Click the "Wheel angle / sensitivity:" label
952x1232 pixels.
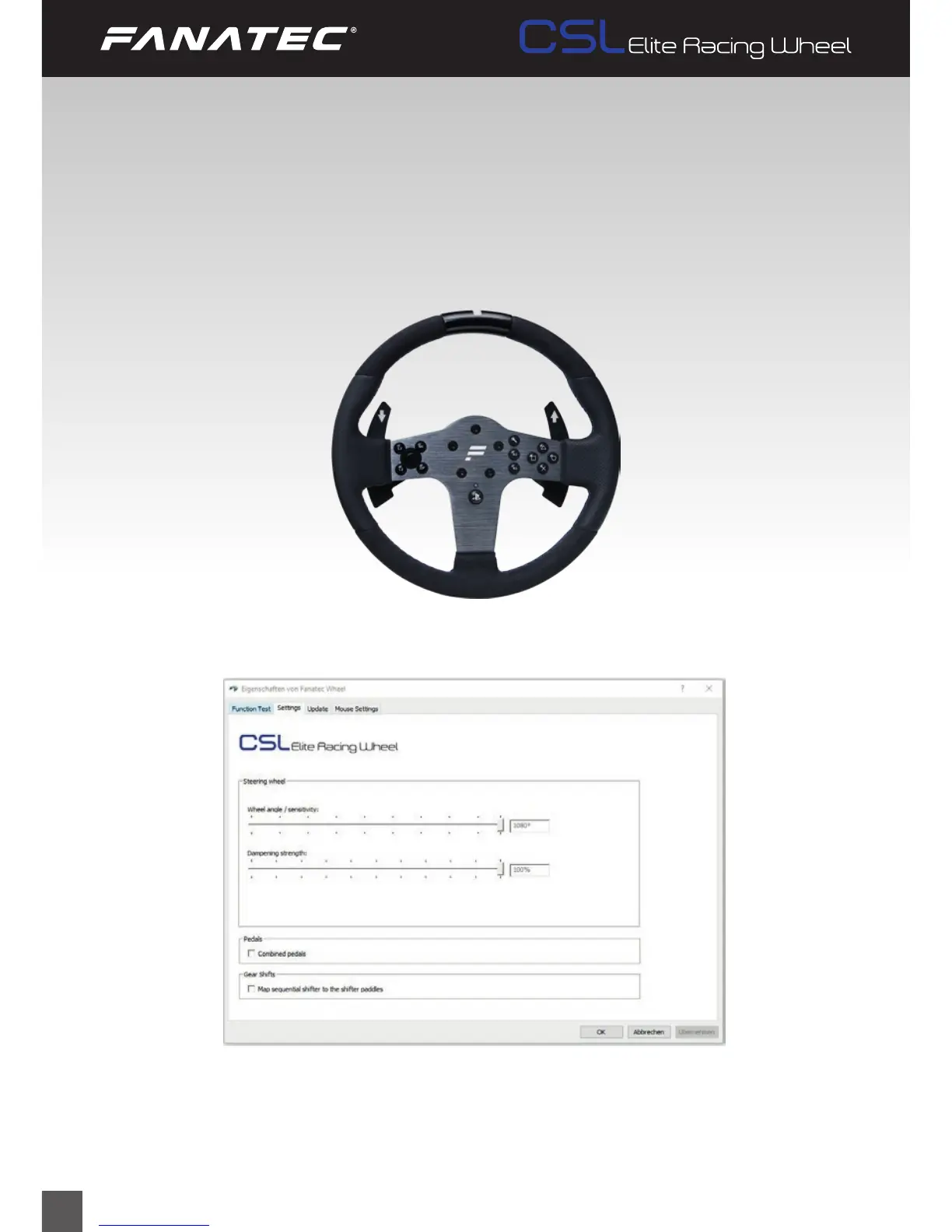click(x=283, y=810)
